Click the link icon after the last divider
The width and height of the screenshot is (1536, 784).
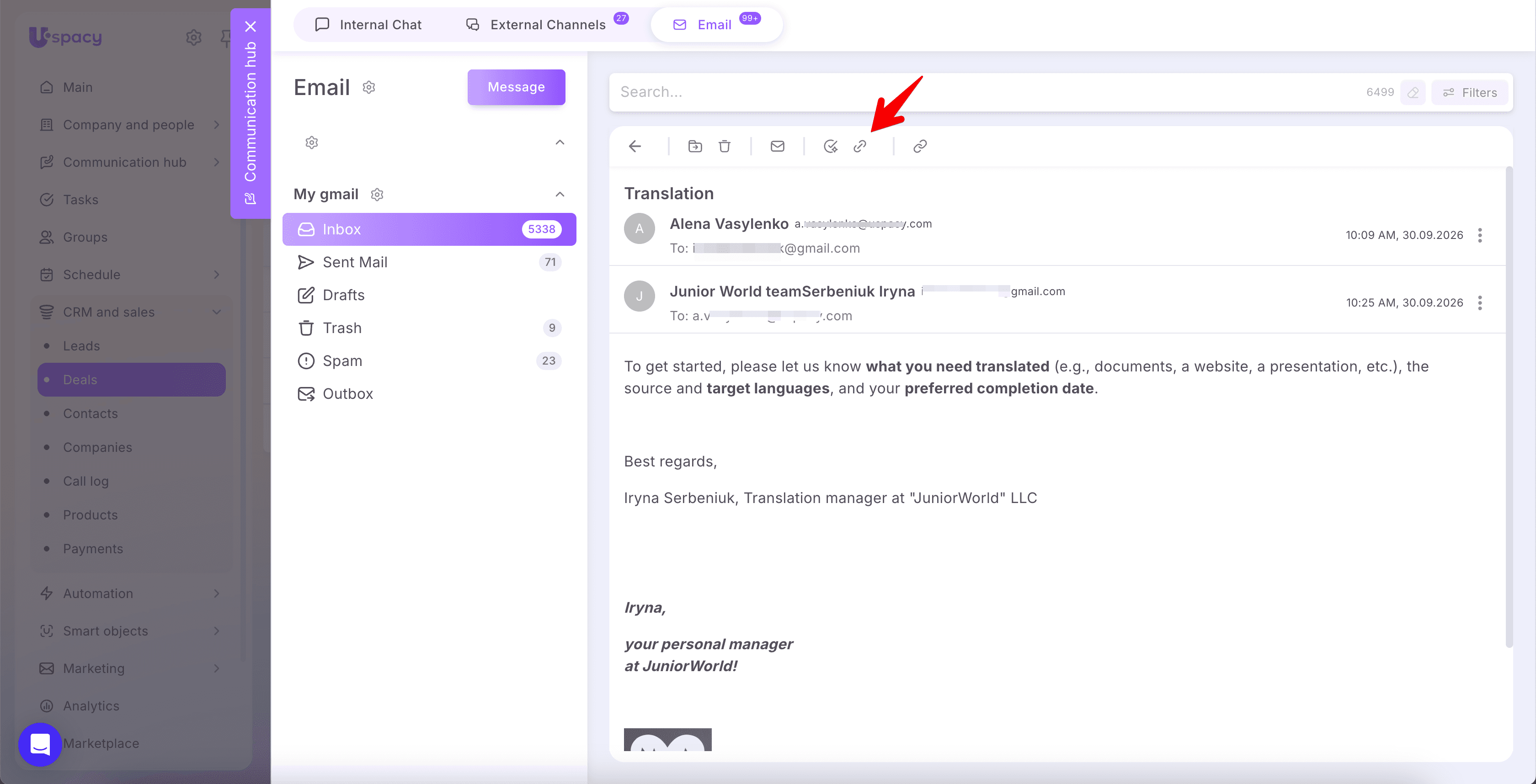click(x=920, y=146)
